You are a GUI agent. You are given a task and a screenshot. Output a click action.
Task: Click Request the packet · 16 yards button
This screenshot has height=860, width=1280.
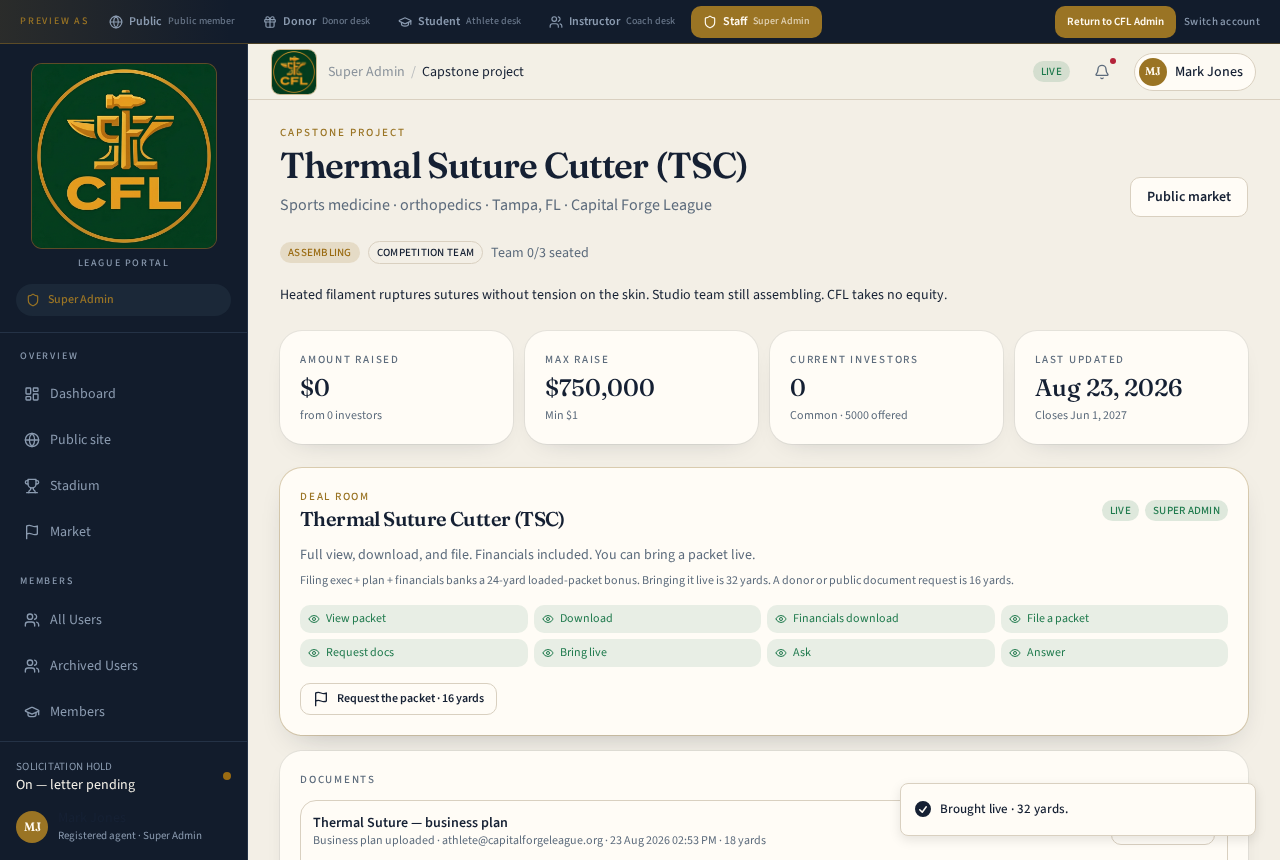pyautogui.click(x=398, y=699)
